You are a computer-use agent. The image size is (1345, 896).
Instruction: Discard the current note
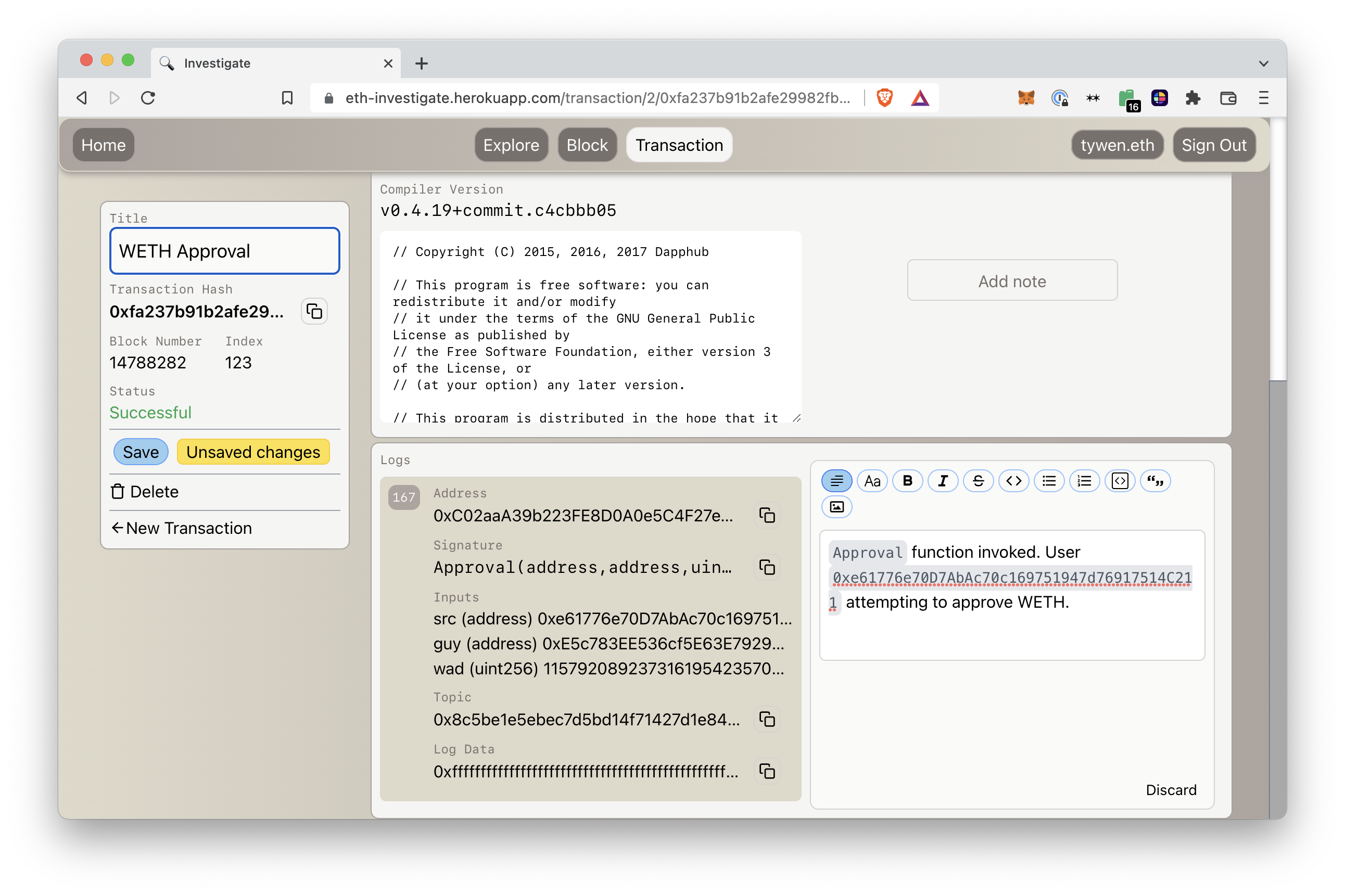[1171, 790]
